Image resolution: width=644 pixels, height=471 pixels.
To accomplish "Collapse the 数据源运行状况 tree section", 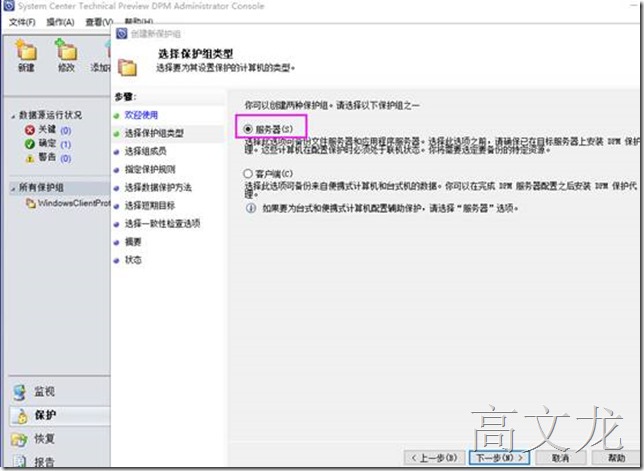I will [x=13, y=116].
